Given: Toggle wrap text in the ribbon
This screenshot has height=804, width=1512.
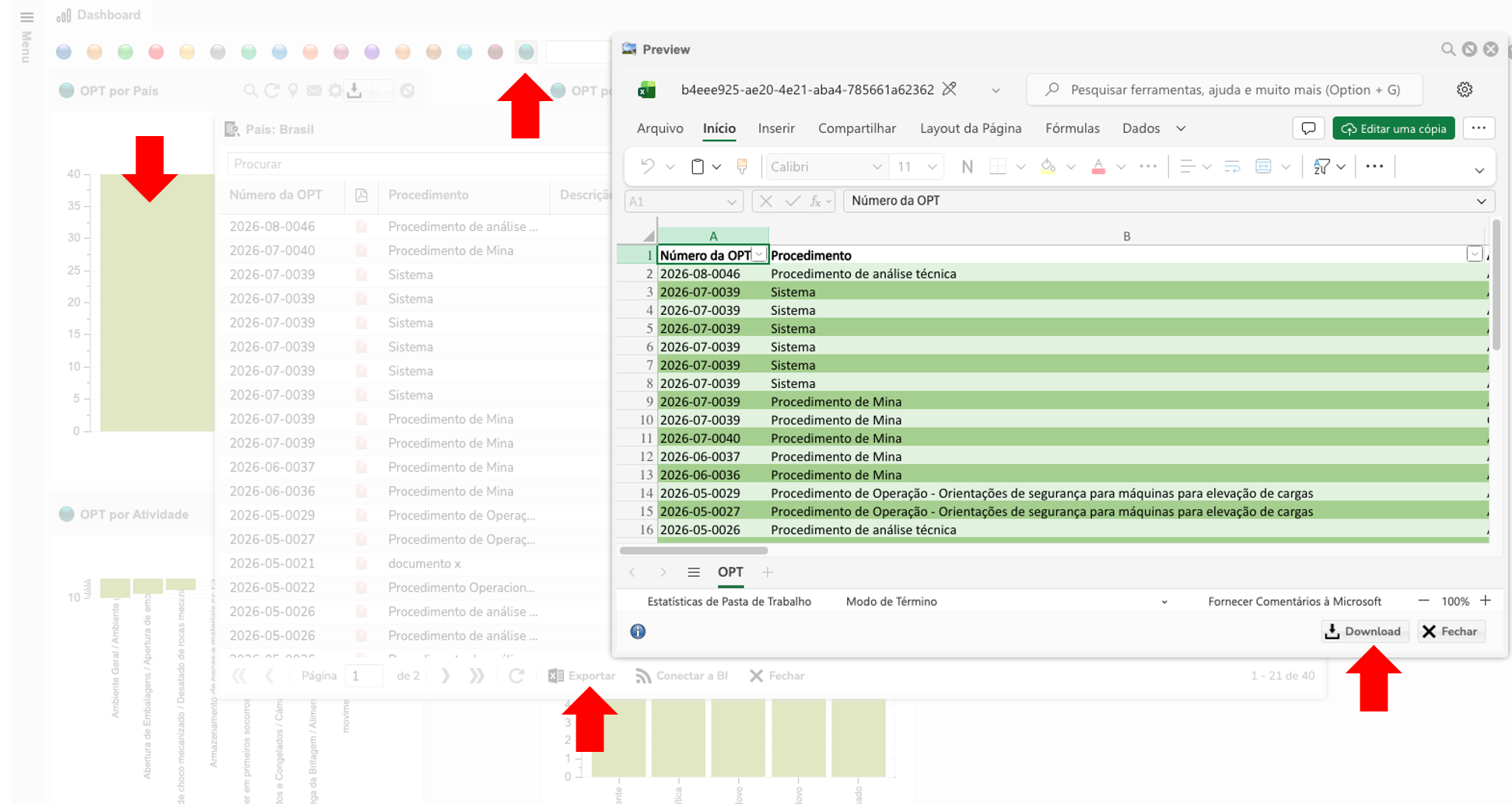Looking at the screenshot, I should (1233, 166).
